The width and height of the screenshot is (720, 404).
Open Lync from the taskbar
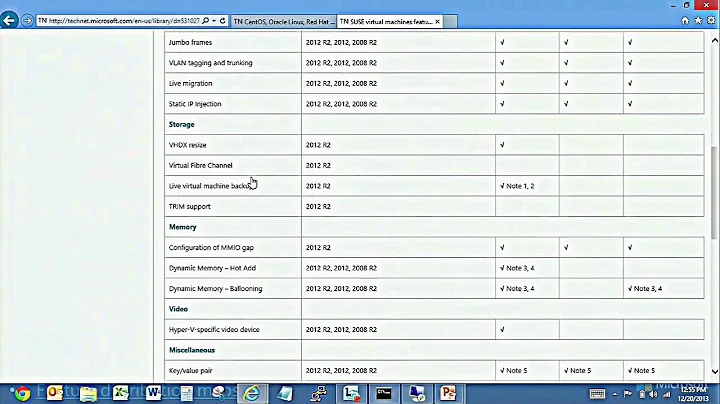point(351,393)
